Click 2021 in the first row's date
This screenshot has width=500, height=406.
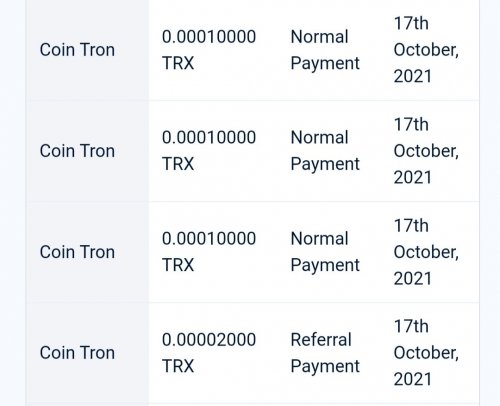(413, 76)
